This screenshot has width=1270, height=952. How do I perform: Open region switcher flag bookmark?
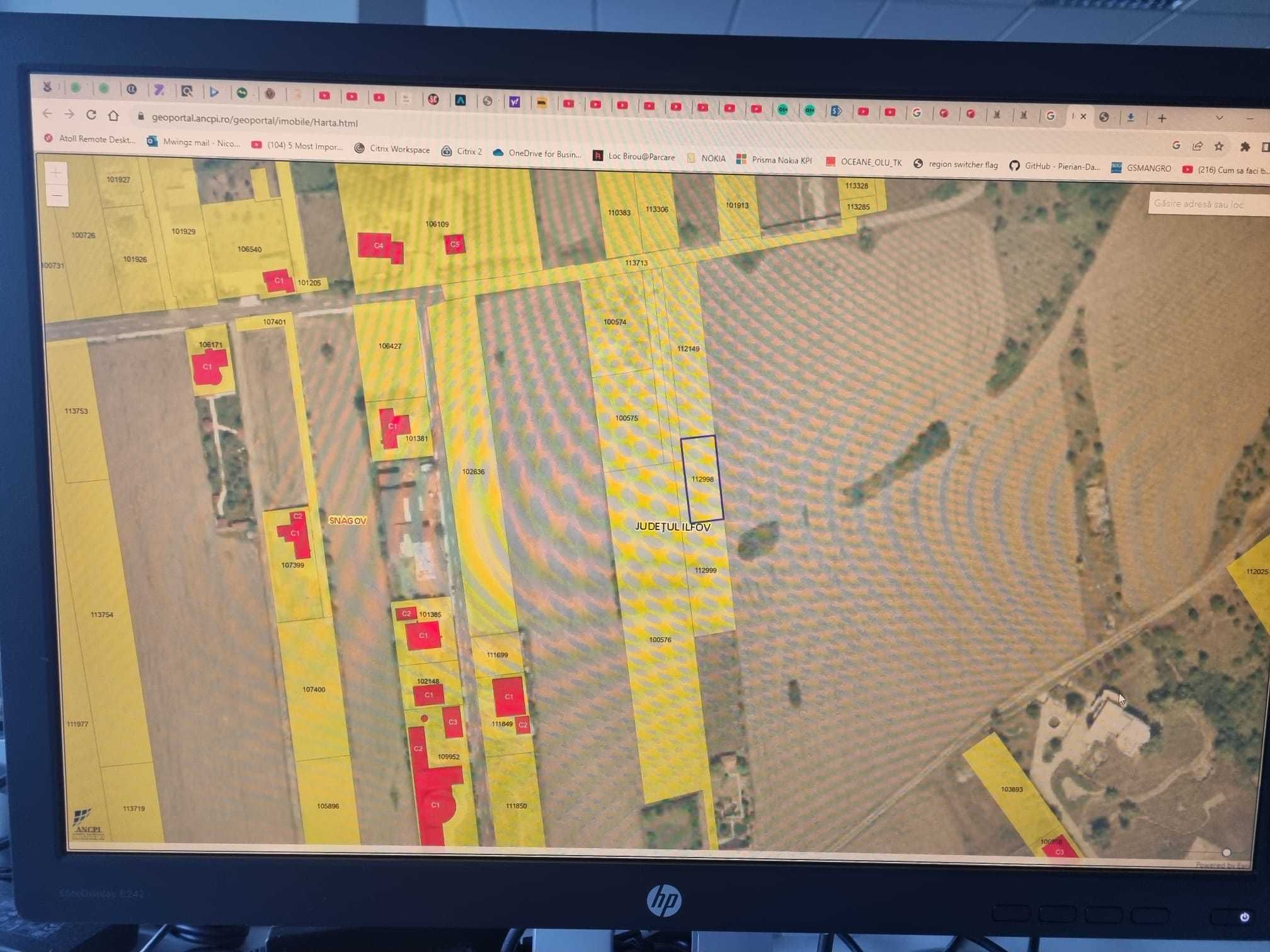(956, 164)
